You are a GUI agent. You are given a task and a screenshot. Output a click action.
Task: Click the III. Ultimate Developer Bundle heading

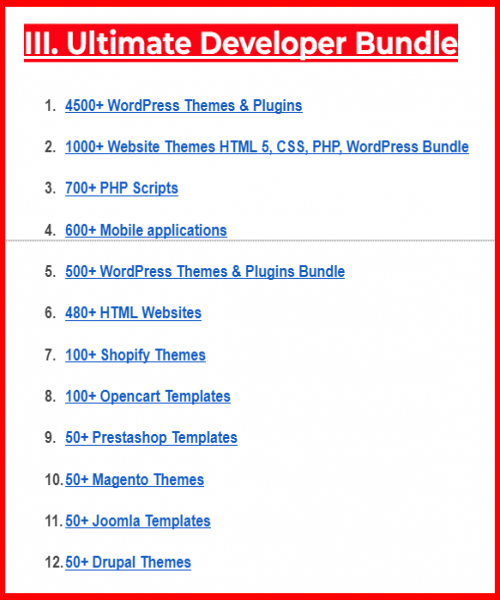[241, 42]
